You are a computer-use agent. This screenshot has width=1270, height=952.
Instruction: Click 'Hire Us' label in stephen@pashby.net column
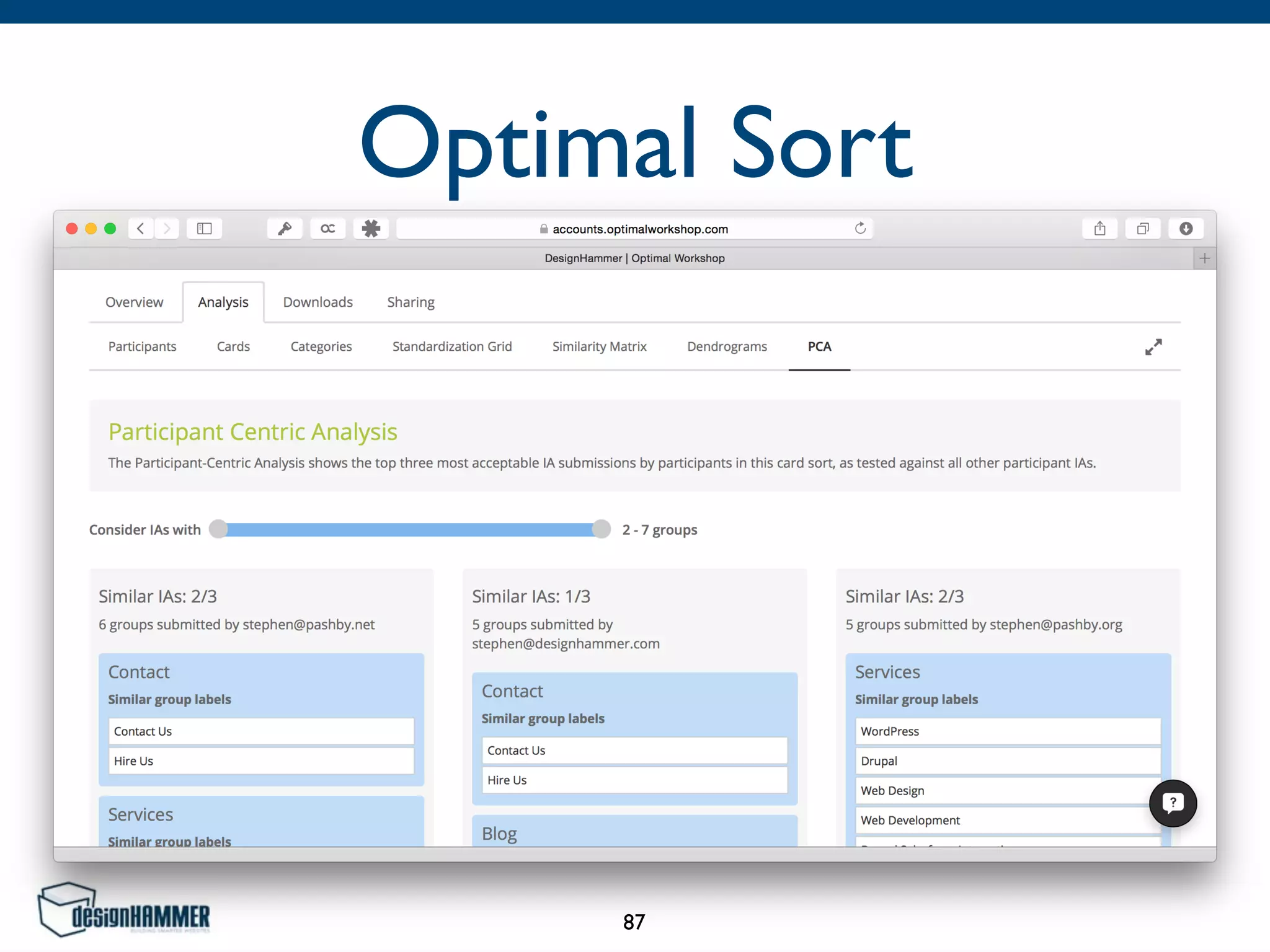point(261,761)
